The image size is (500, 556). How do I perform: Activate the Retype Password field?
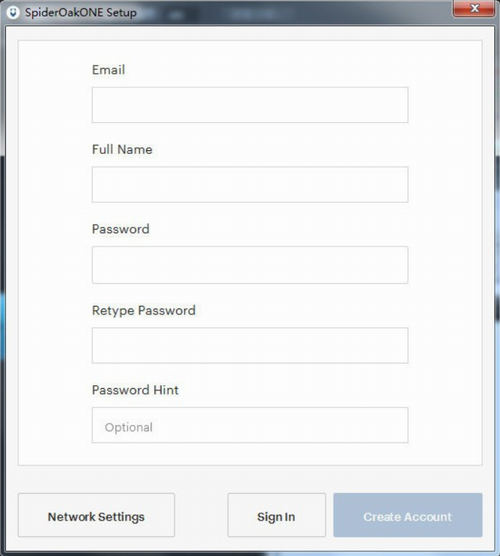pos(250,345)
